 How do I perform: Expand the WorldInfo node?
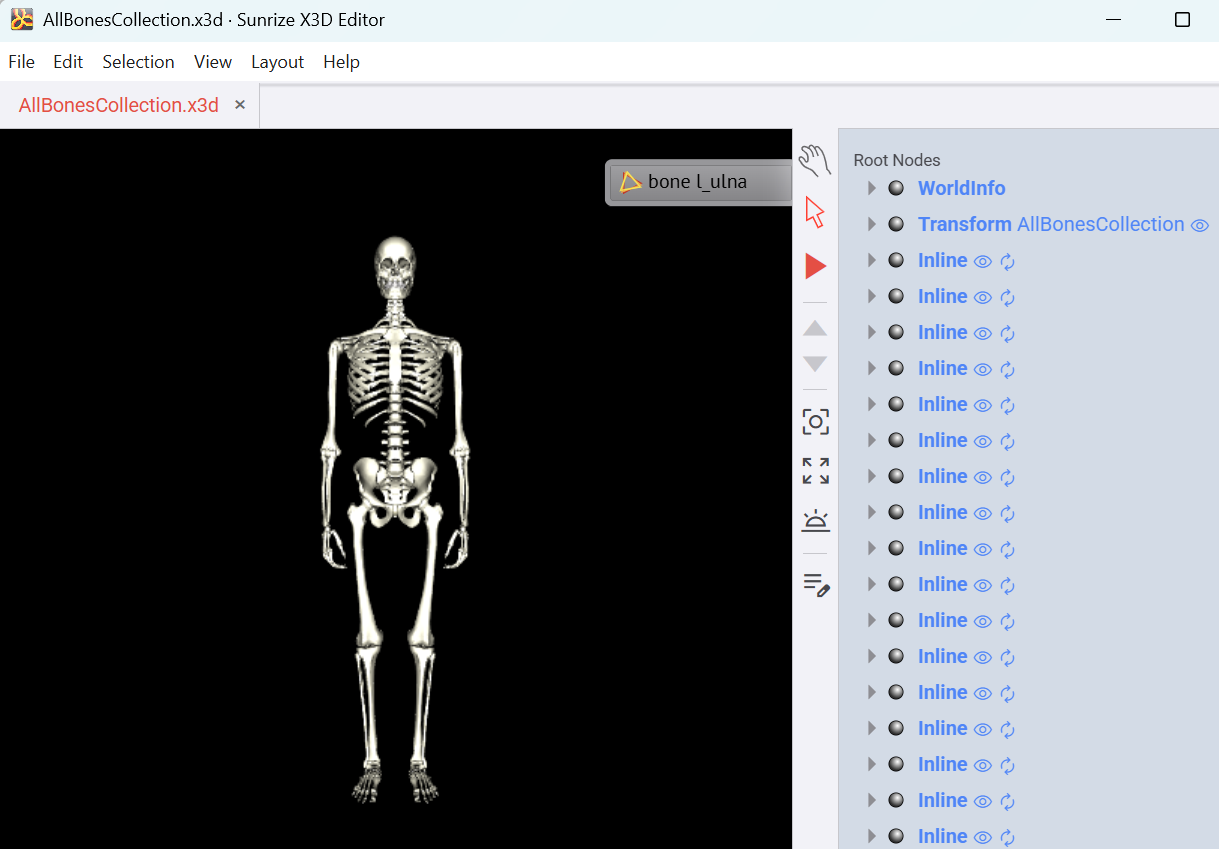871,188
